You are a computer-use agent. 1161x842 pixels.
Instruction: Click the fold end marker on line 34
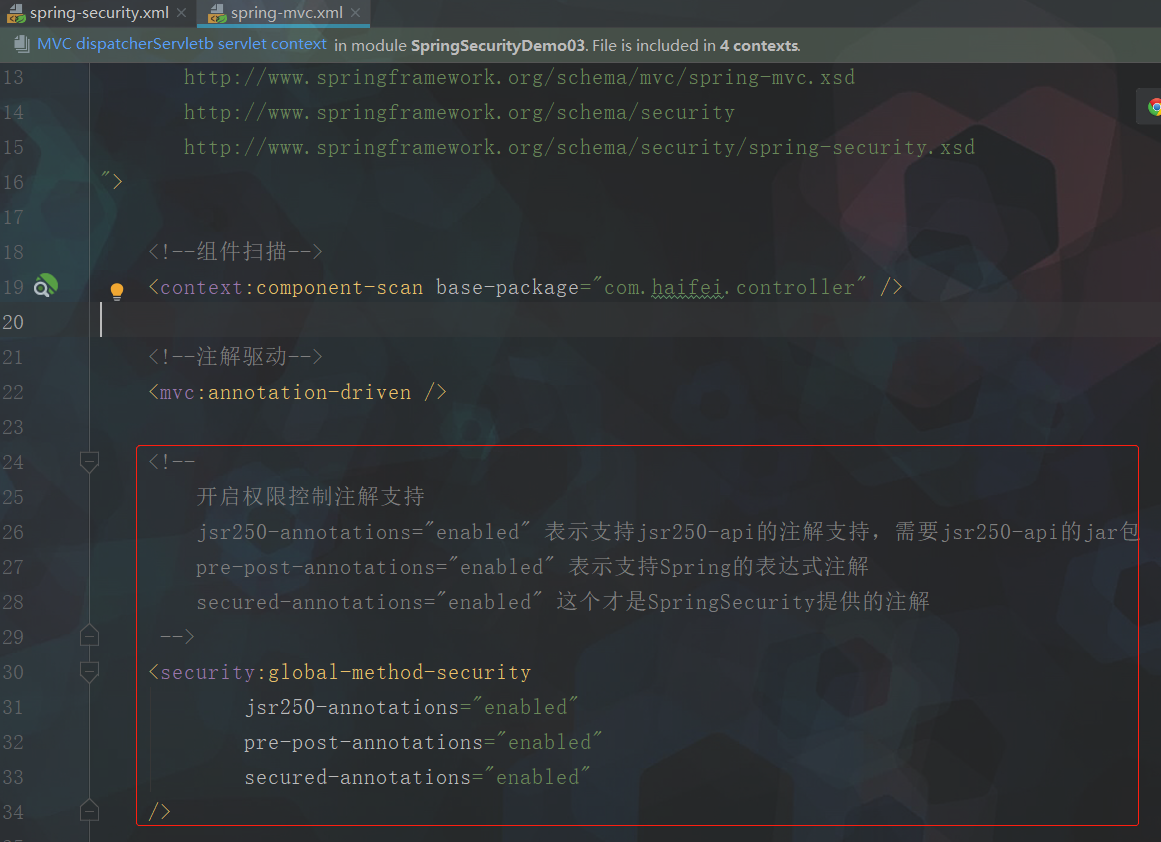click(89, 812)
